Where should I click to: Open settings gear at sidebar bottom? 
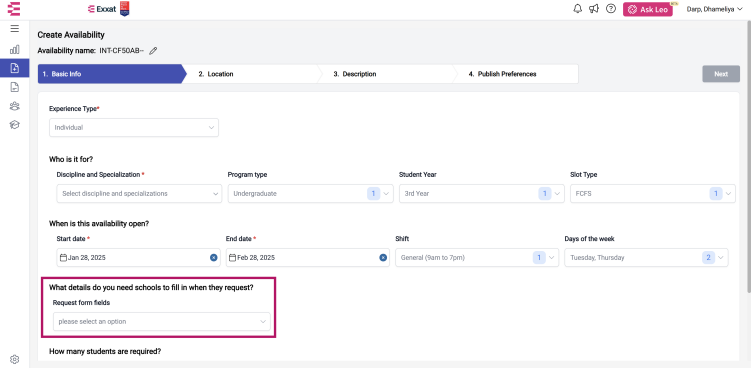pos(14,359)
